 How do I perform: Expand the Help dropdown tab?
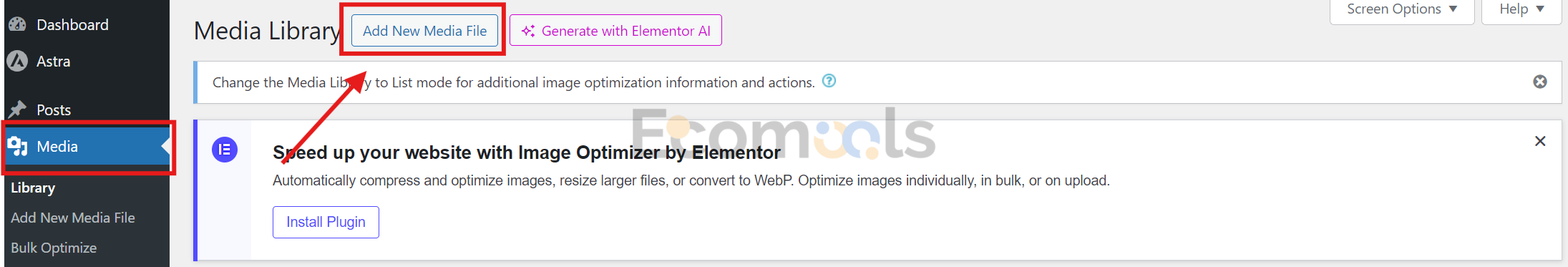(x=1521, y=10)
